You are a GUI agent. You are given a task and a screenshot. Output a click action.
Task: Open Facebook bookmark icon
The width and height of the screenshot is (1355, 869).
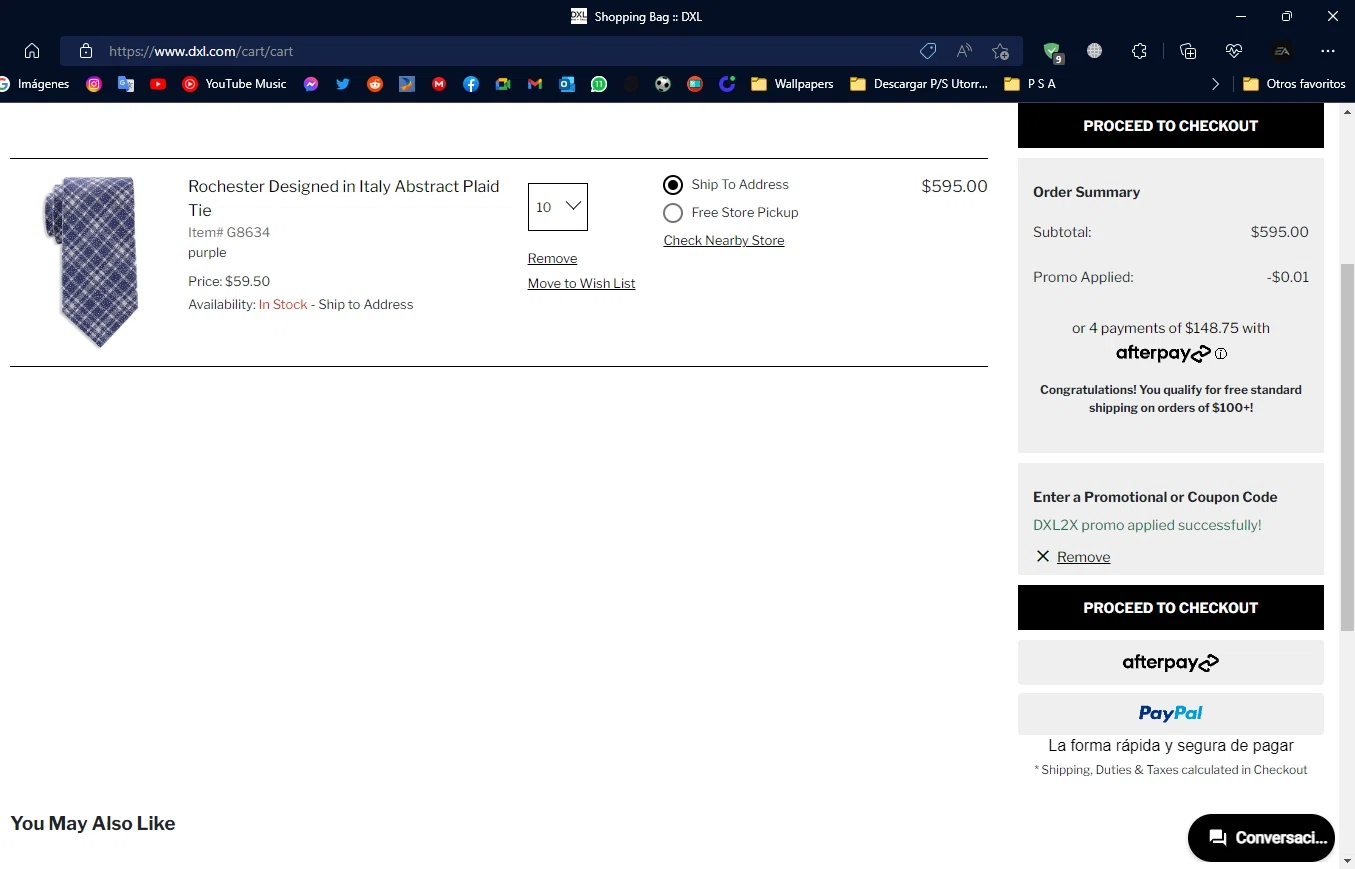point(471,84)
